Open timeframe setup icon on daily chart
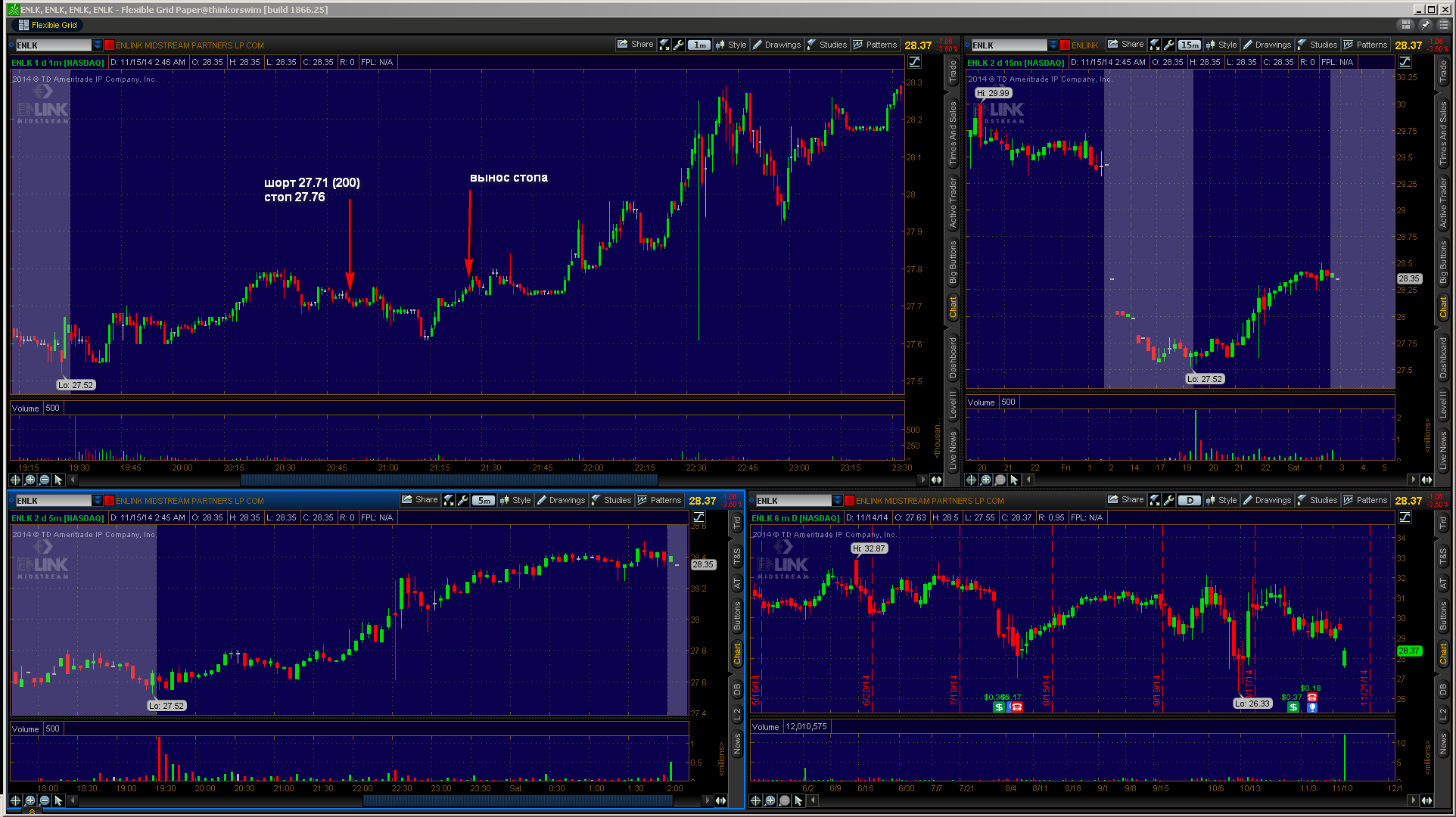 (1154, 500)
